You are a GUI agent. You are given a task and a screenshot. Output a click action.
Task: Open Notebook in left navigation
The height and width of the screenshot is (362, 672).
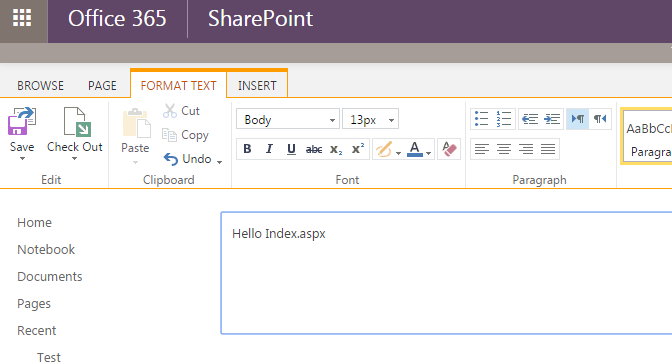(46, 249)
